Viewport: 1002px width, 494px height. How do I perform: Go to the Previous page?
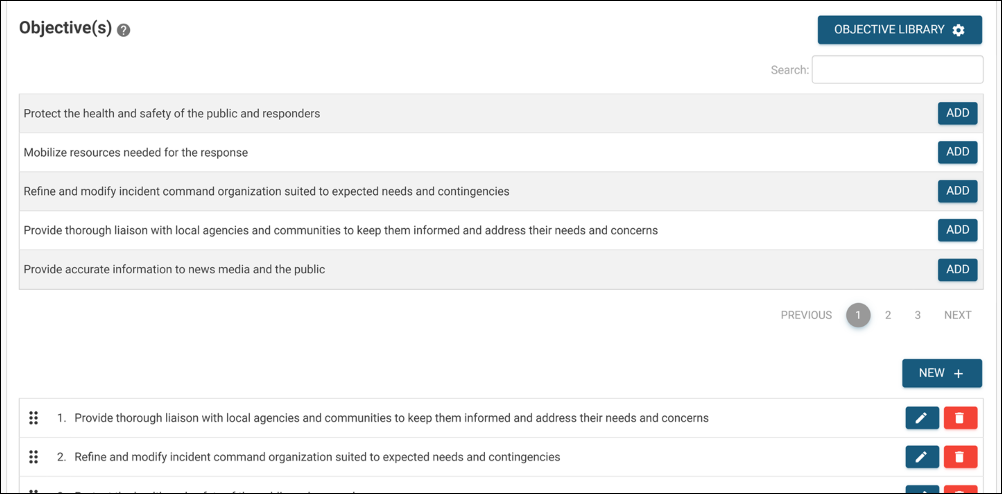coord(806,315)
